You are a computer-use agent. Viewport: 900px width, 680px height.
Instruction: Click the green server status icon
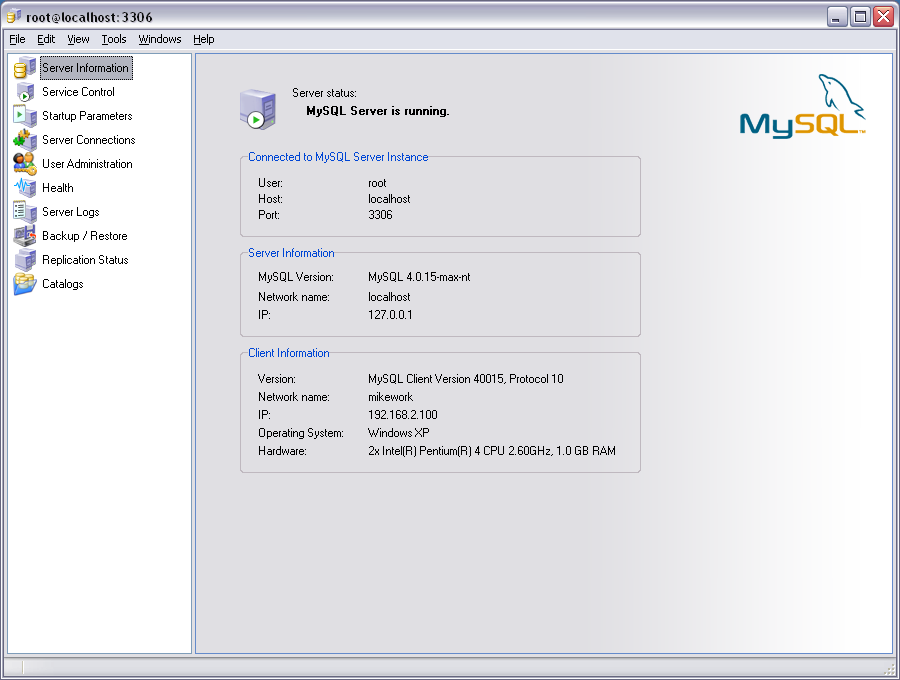tap(258, 103)
